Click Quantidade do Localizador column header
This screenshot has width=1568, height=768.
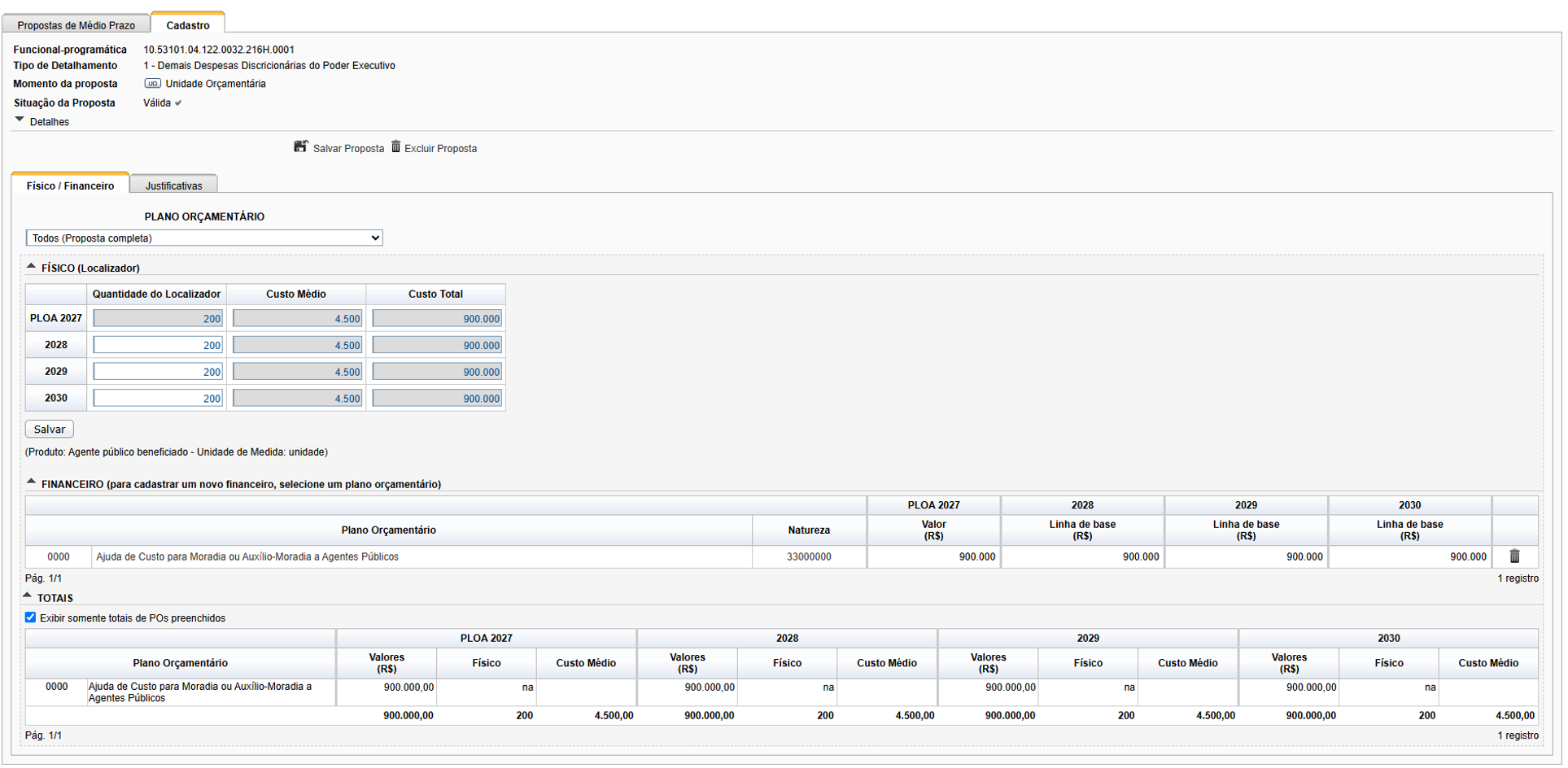(156, 295)
